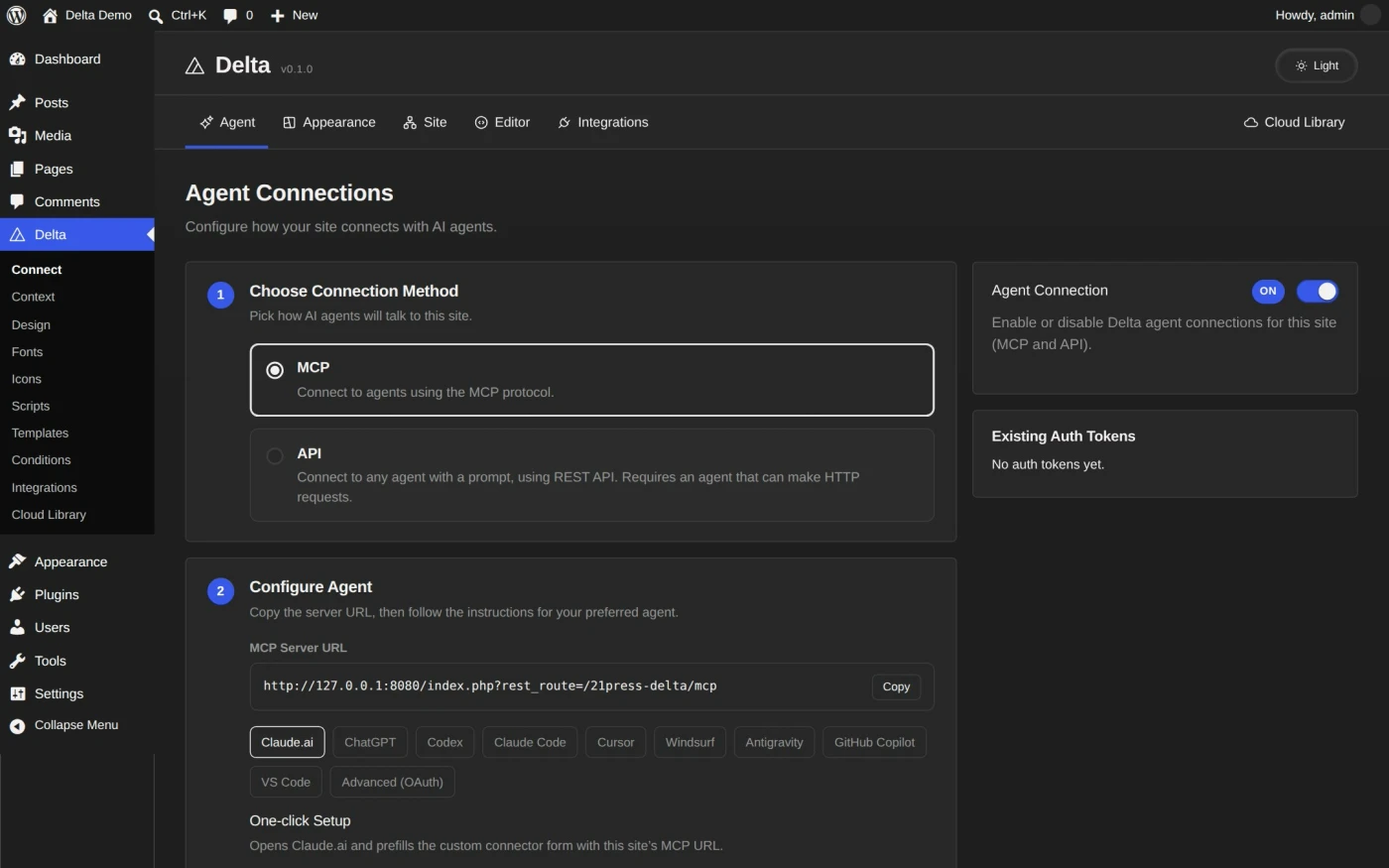The image size is (1389, 868).
Task: Select the ChatGPT agent button
Action: pos(370,742)
